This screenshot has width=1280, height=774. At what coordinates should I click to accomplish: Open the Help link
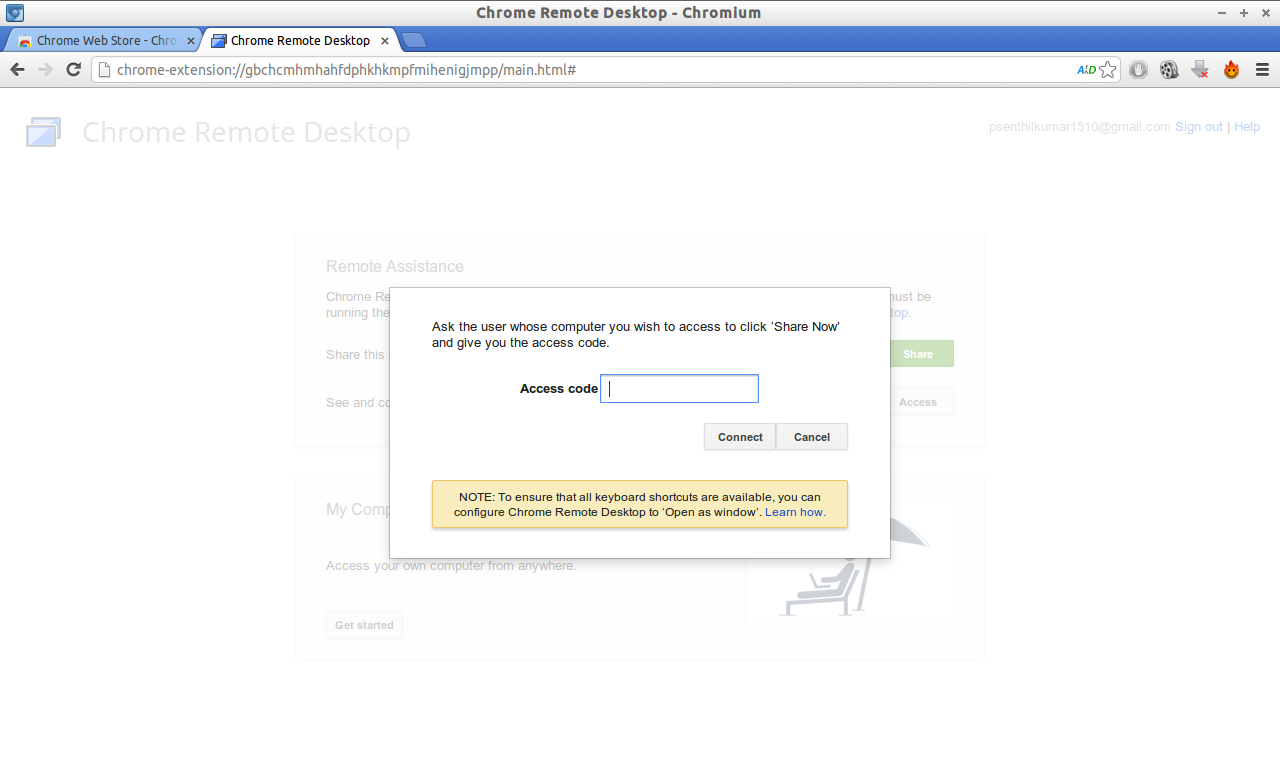click(x=1247, y=127)
